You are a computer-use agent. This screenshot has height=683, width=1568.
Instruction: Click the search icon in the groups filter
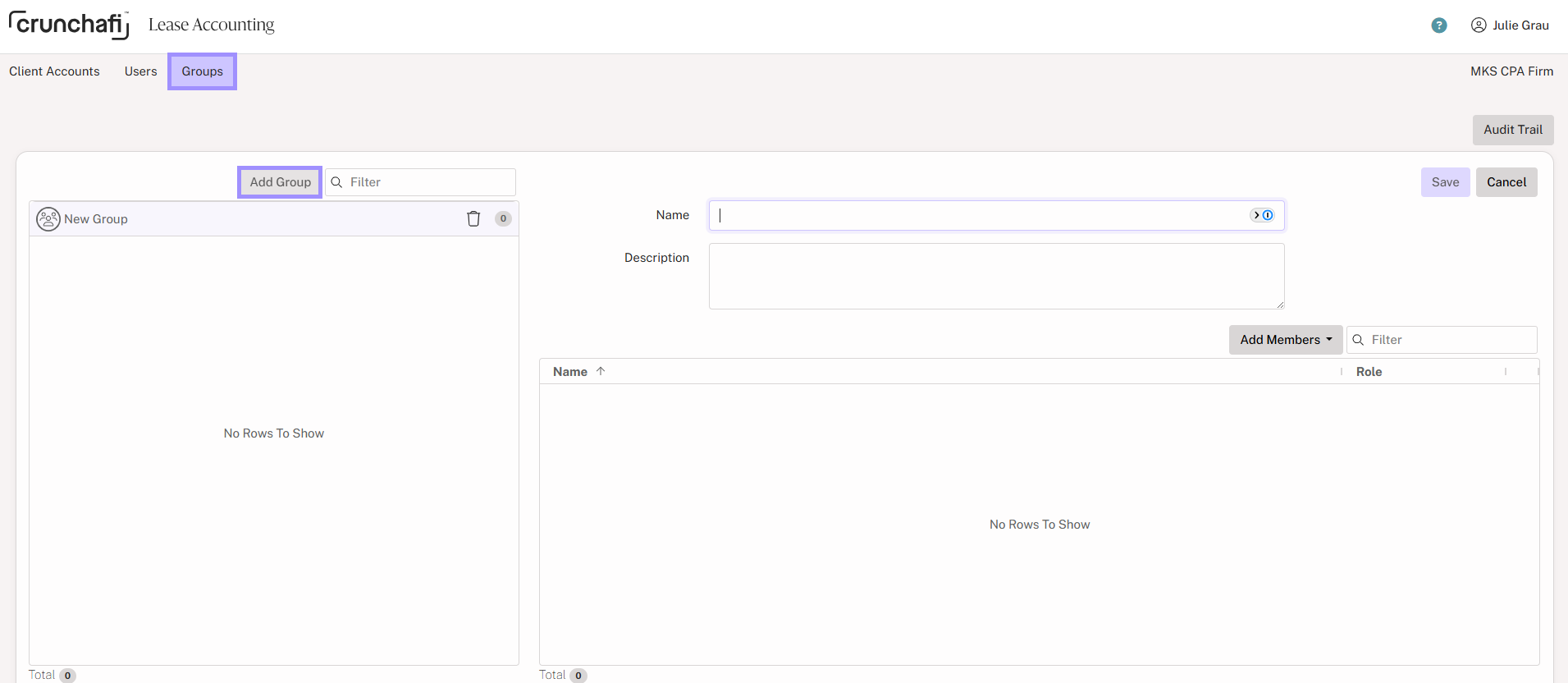click(x=336, y=182)
